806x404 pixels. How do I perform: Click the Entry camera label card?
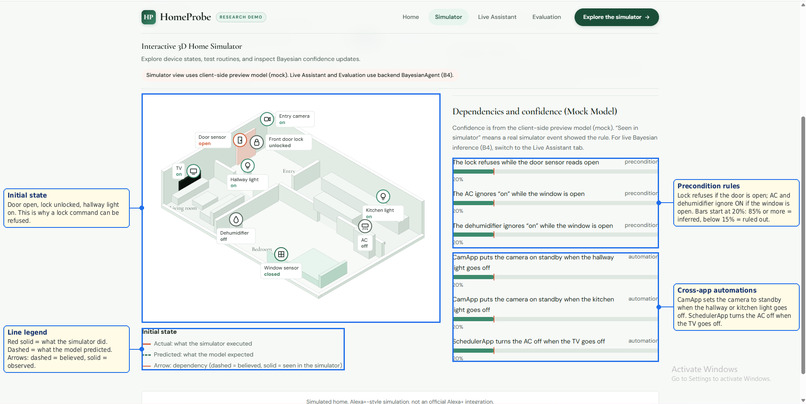coord(294,119)
